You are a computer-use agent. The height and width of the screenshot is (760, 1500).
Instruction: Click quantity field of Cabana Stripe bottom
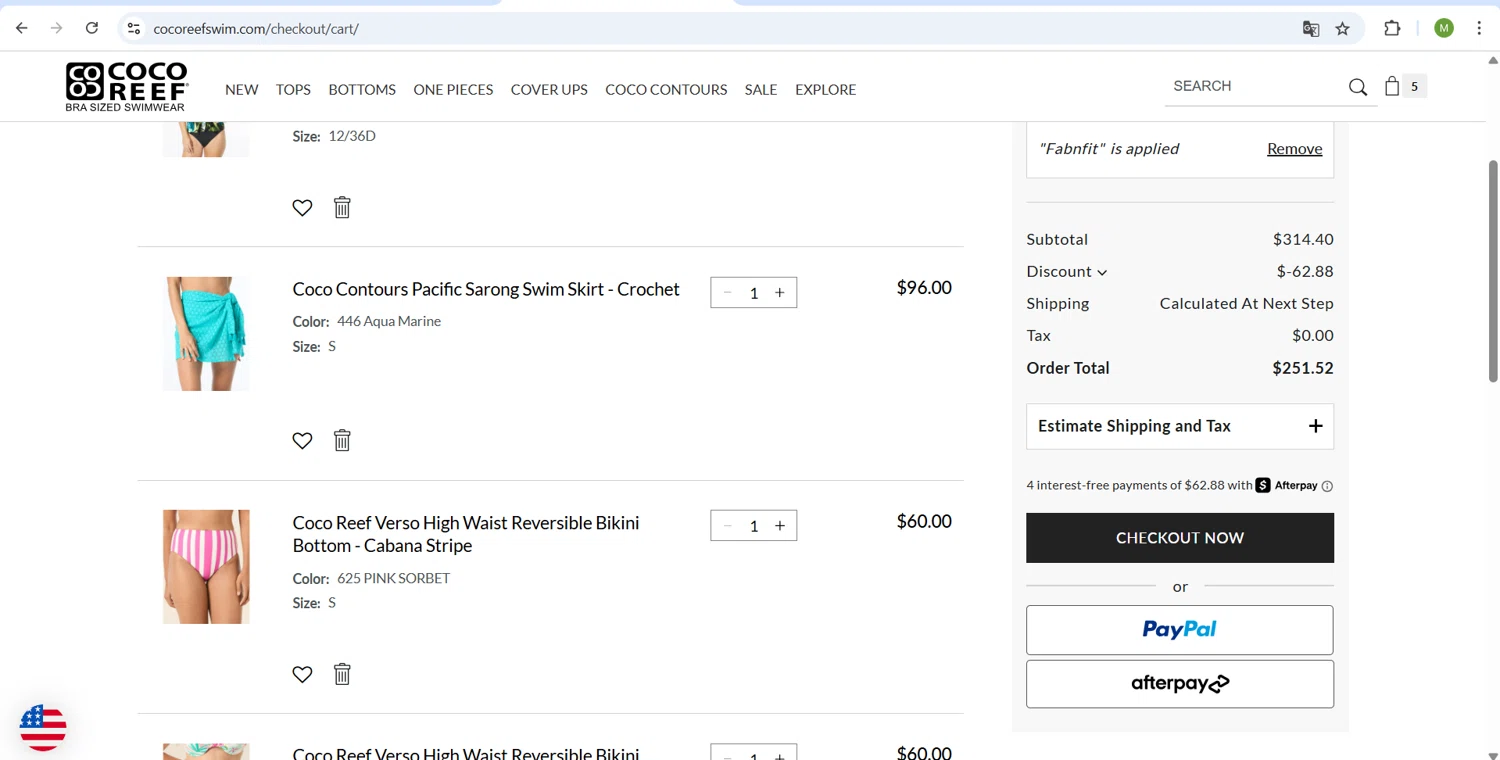tap(754, 526)
